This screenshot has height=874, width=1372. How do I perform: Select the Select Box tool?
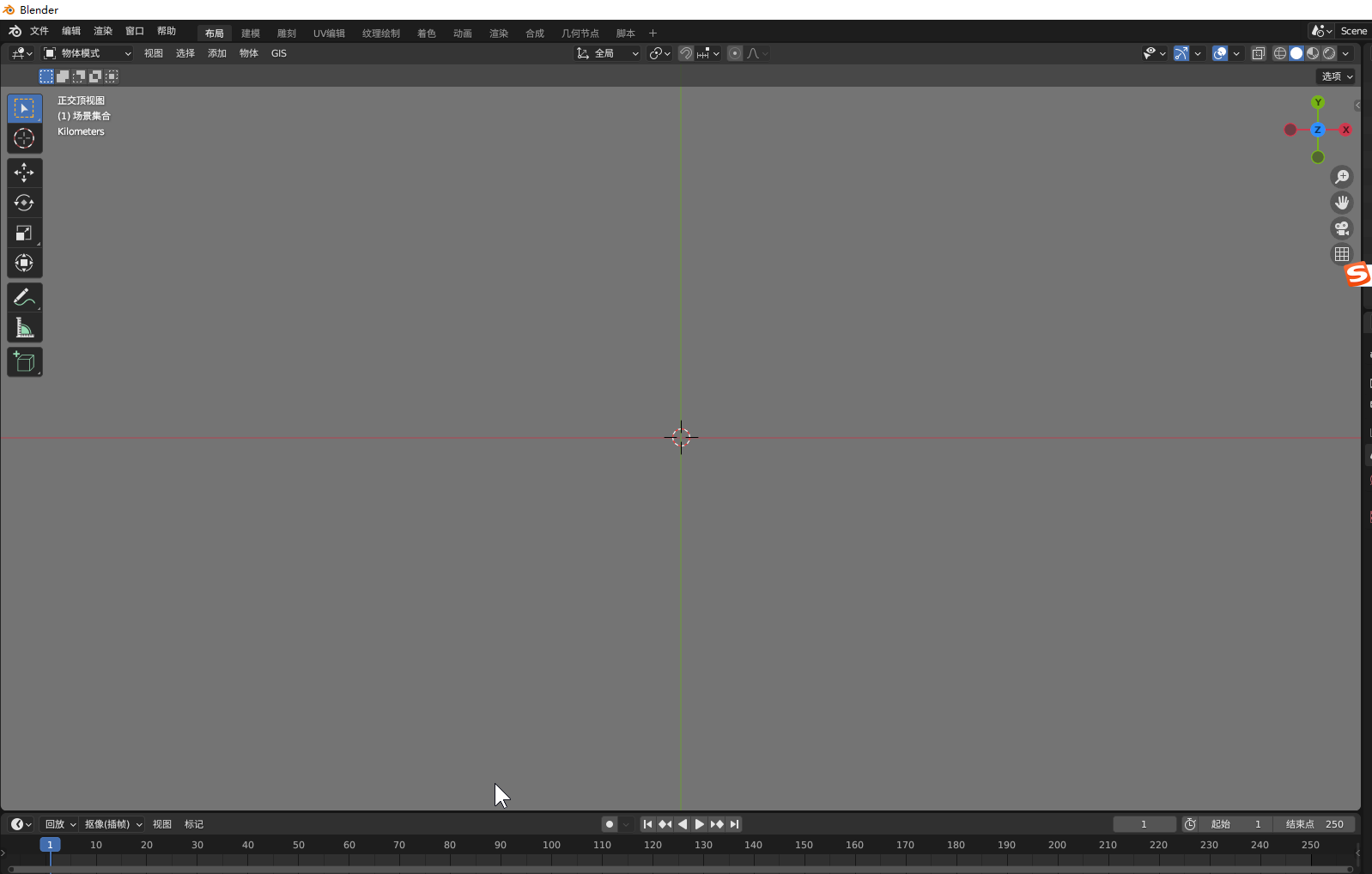[24, 108]
